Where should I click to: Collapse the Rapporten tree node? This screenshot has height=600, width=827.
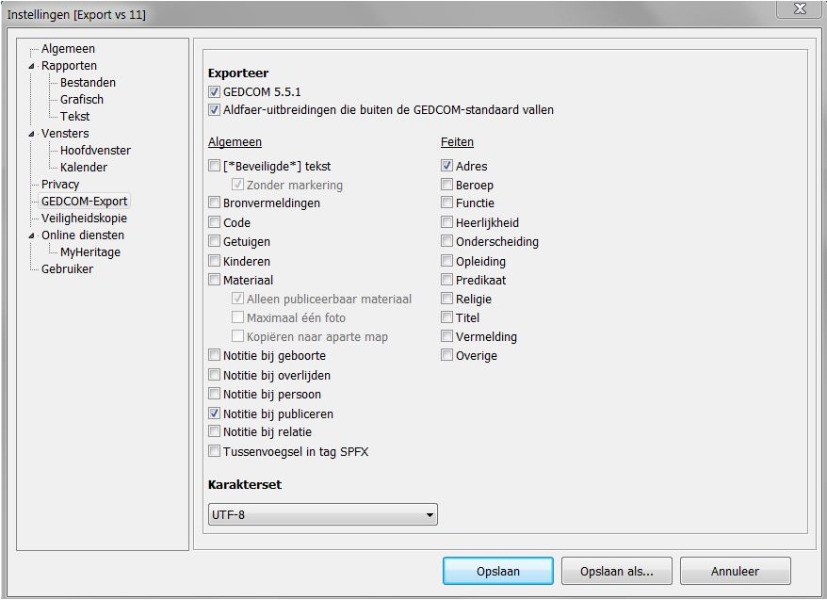click(x=31, y=66)
